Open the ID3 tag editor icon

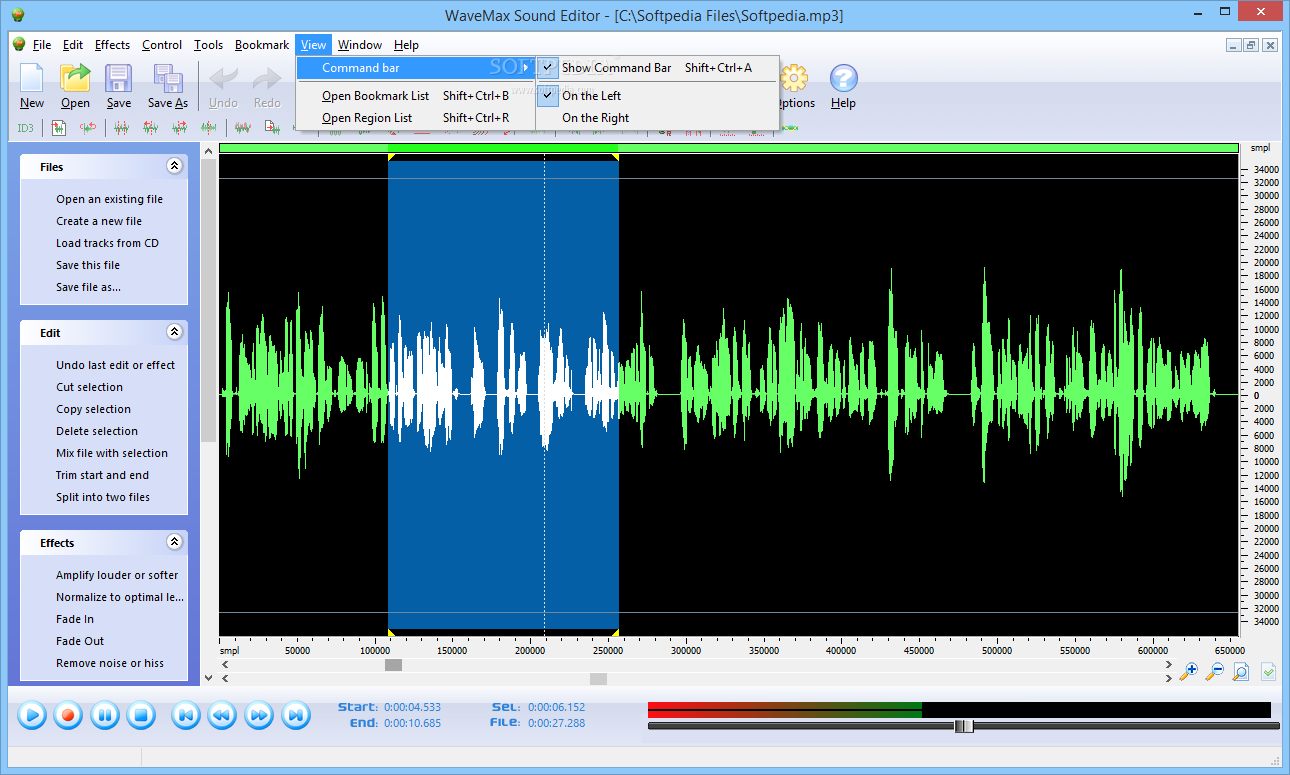pos(26,128)
